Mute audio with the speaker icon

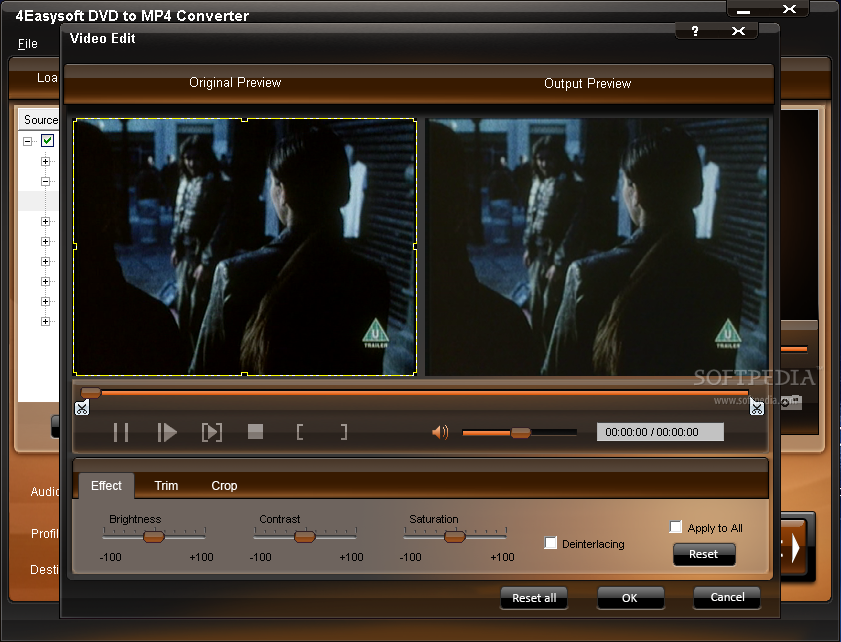point(440,432)
